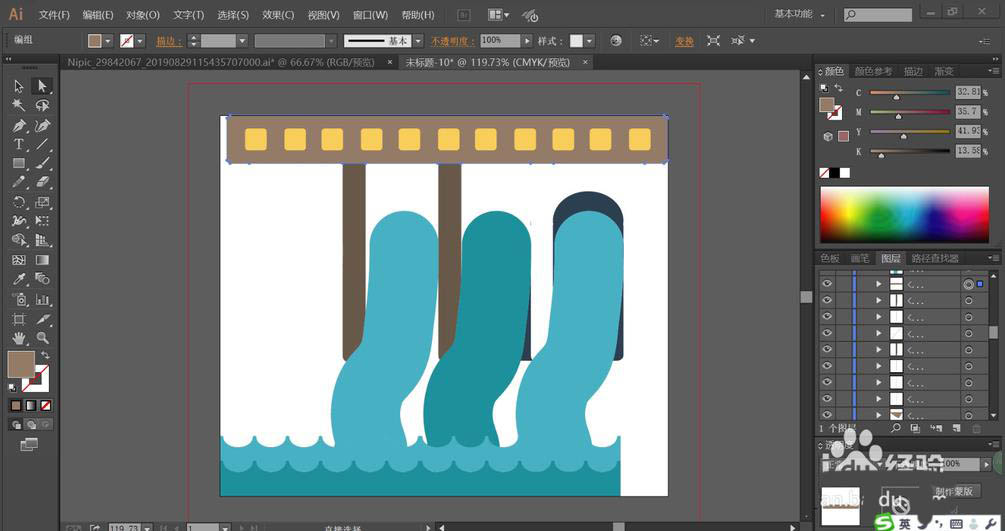
Task: Swap fill and stroke colors arrow
Action: click(x=45, y=356)
